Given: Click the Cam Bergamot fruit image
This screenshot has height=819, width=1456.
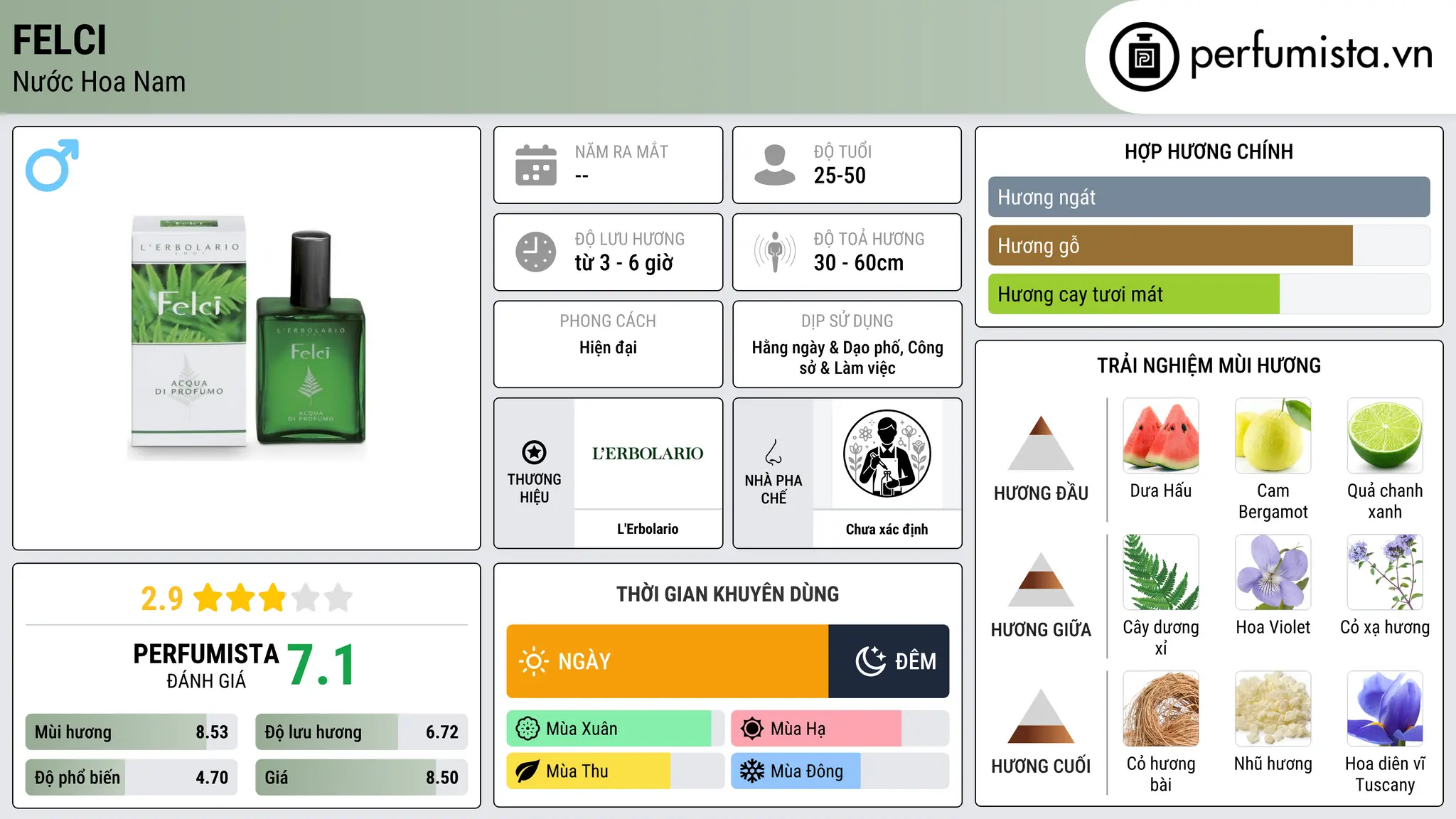Looking at the screenshot, I should tap(1273, 436).
